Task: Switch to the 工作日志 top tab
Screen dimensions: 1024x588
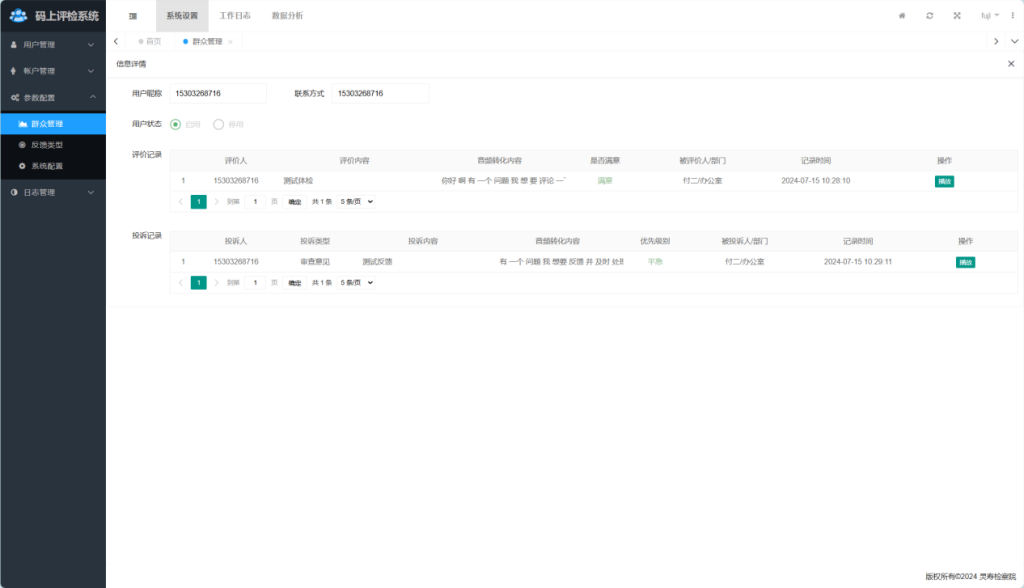Action: (235, 16)
